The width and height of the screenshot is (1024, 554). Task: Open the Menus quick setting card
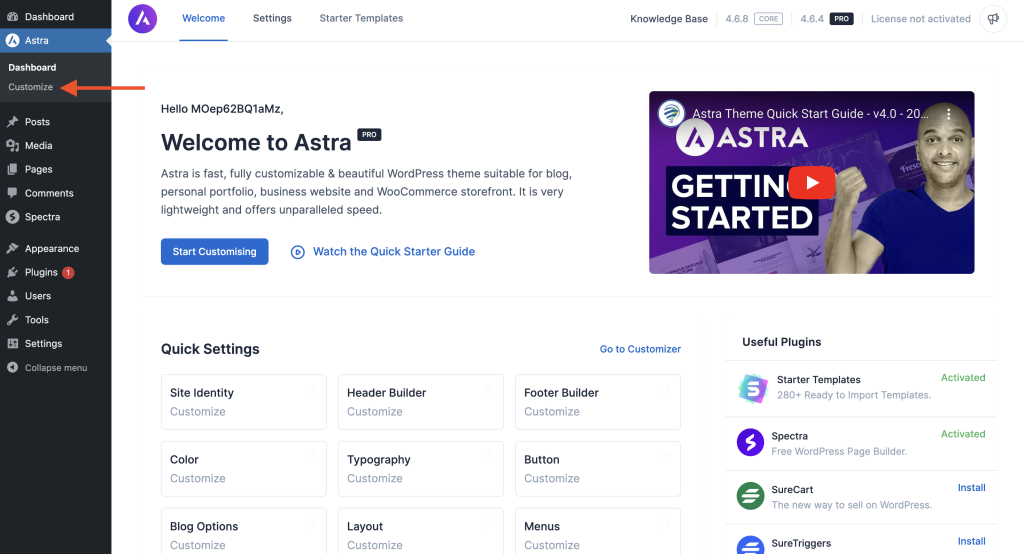(x=598, y=531)
